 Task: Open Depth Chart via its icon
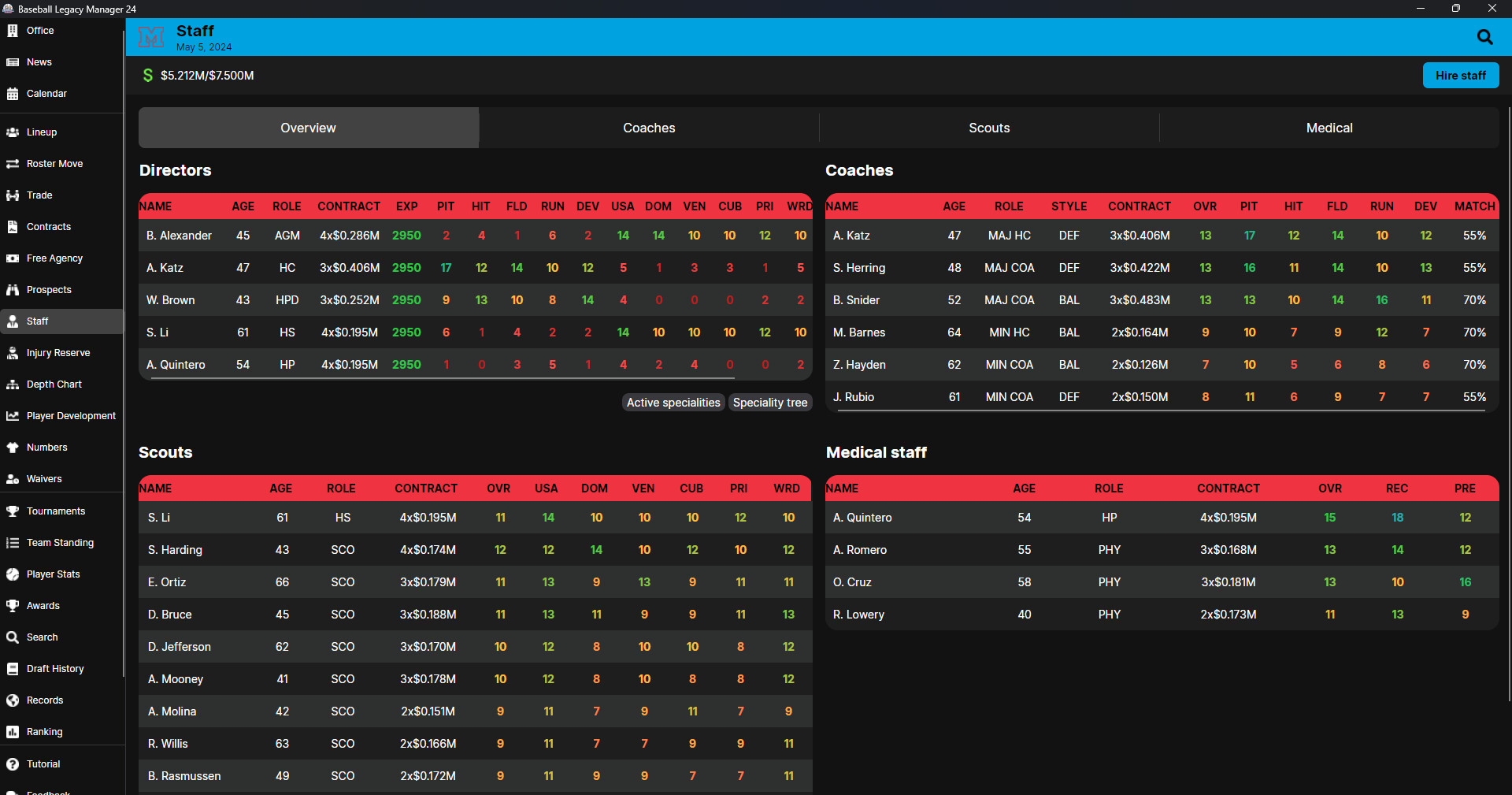pyautogui.click(x=13, y=384)
